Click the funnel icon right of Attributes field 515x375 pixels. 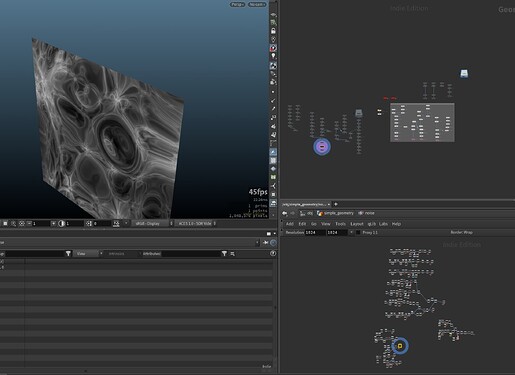[224, 254]
